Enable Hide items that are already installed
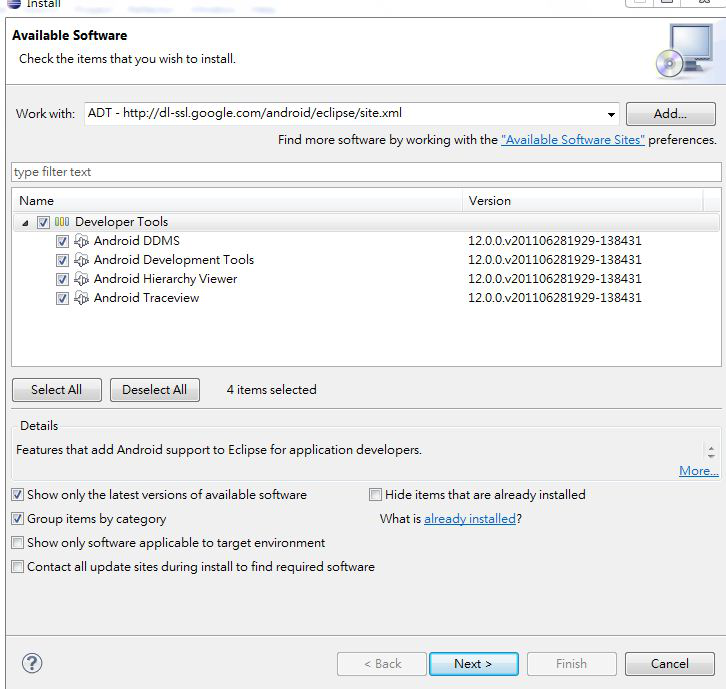Image resolution: width=726 pixels, height=689 pixels. [376, 495]
